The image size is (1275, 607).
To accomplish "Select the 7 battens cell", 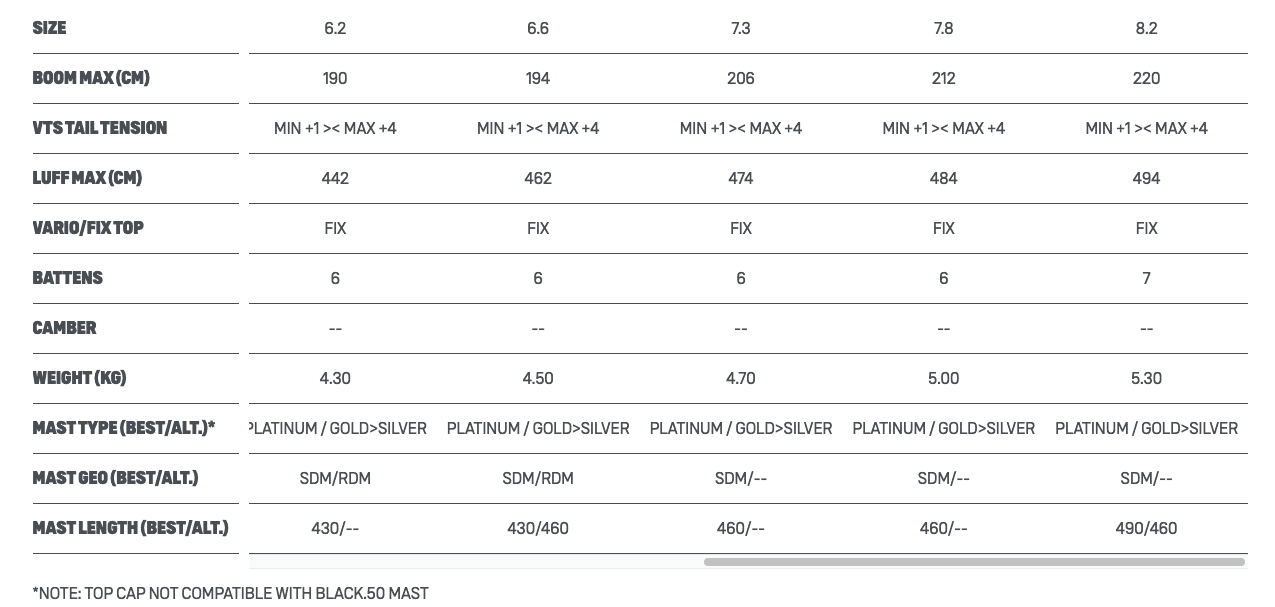I will pos(1146,278).
